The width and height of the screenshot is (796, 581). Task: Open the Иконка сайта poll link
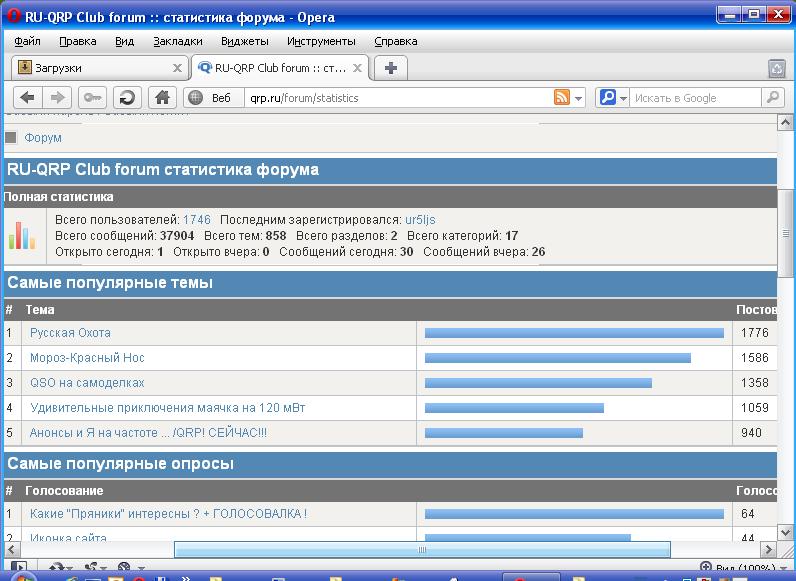pos(69,537)
